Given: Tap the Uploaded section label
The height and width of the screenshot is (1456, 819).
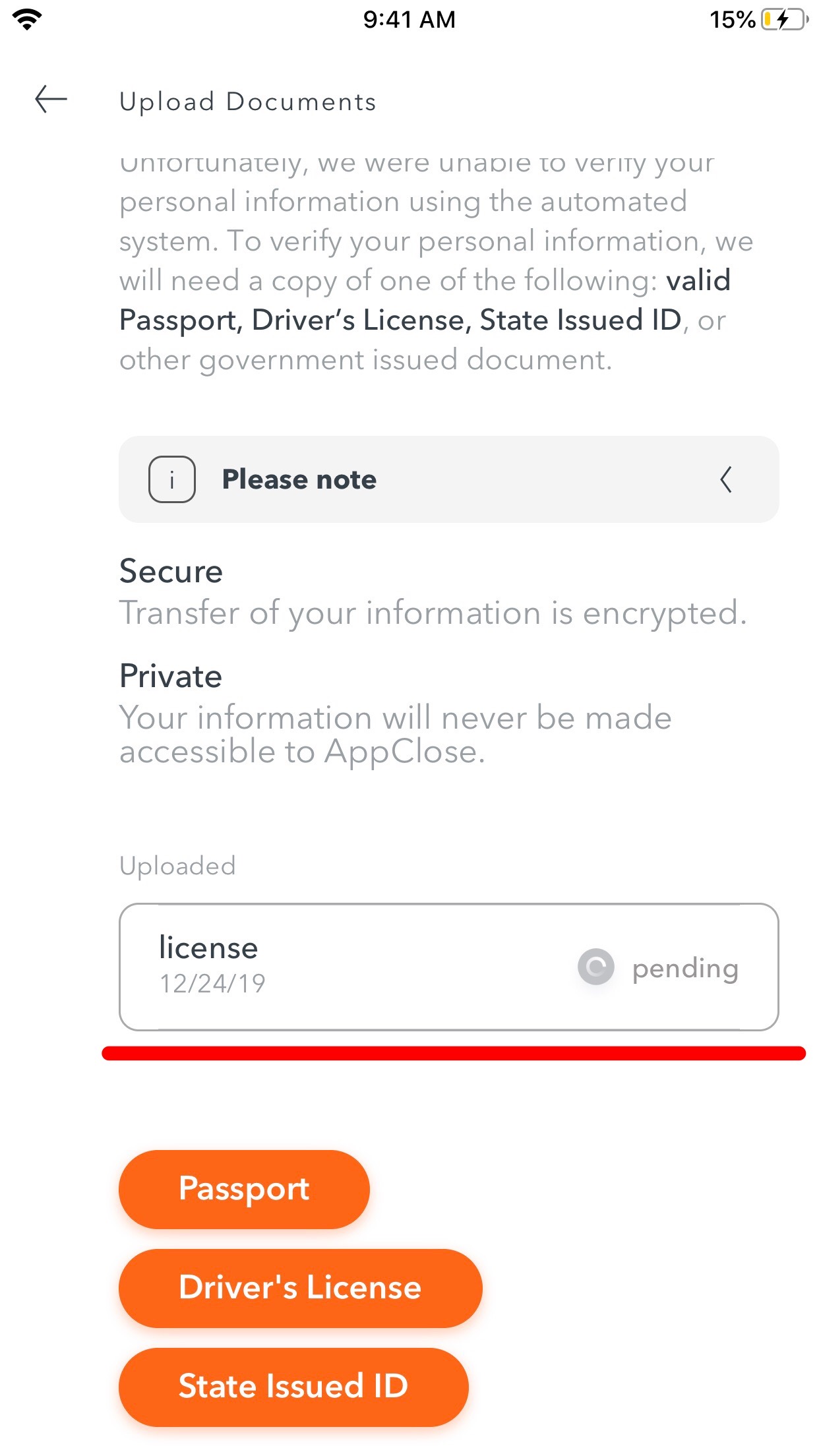Looking at the screenshot, I should pos(177,866).
